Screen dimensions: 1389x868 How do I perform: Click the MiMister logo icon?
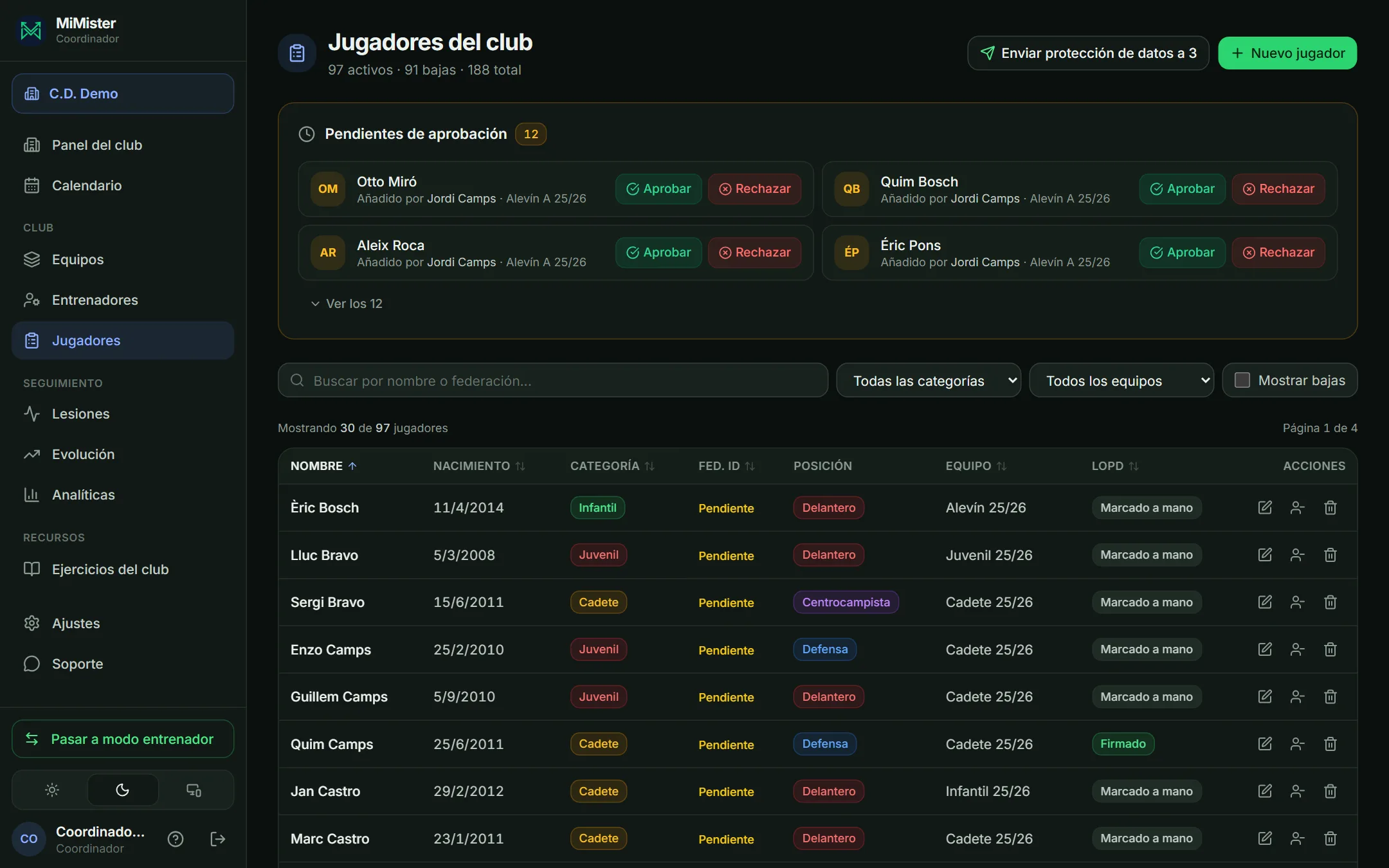(30, 30)
